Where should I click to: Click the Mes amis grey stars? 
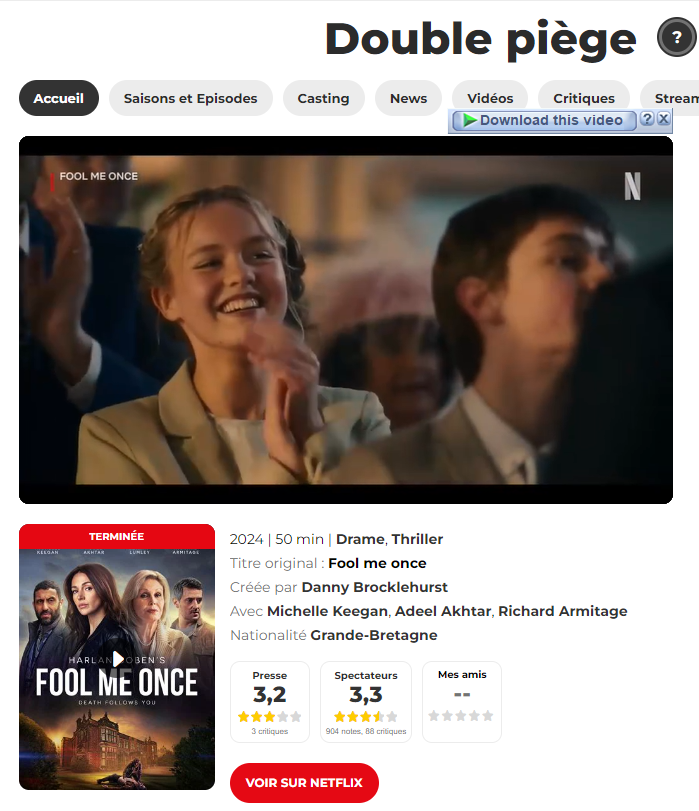(x=461, y=716)
